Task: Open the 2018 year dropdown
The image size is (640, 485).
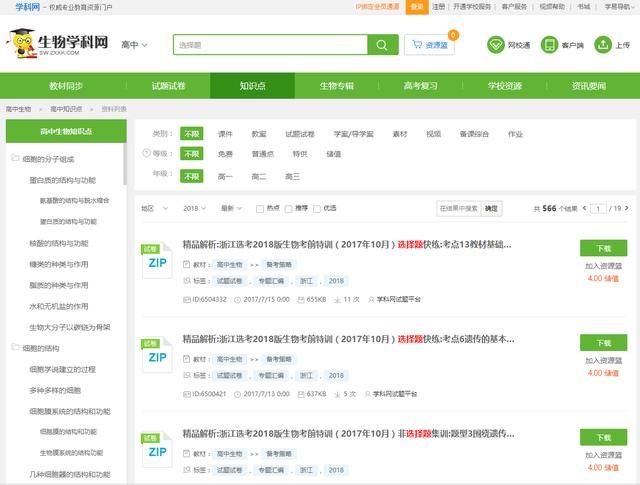Action: coord(195,208)
